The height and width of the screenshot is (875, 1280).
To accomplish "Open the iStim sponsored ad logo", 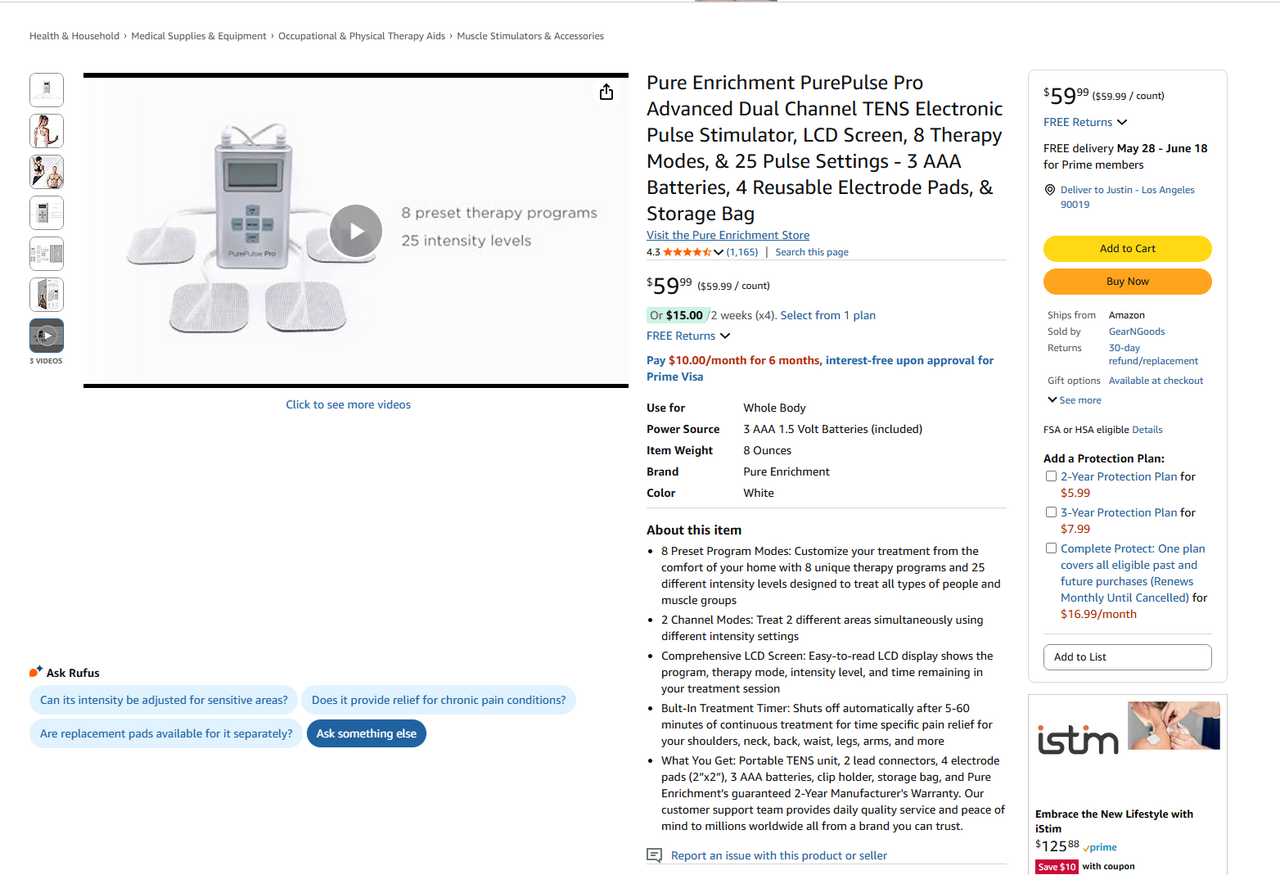I will coord(1077,741).
